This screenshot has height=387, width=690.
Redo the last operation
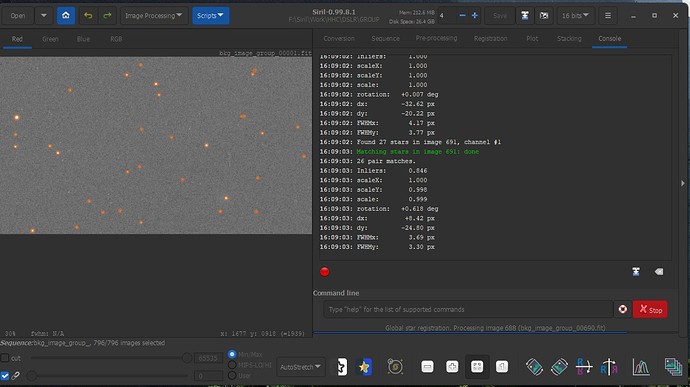[x=107, y=15]
